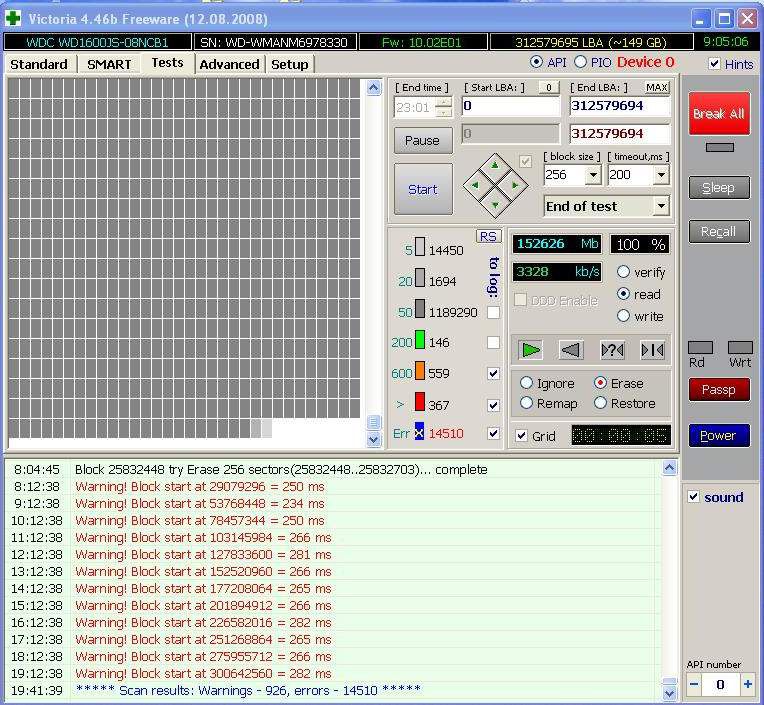Screen dimensions: 764x705
Task: Click the scan results log line
Action: click(248, 690)
